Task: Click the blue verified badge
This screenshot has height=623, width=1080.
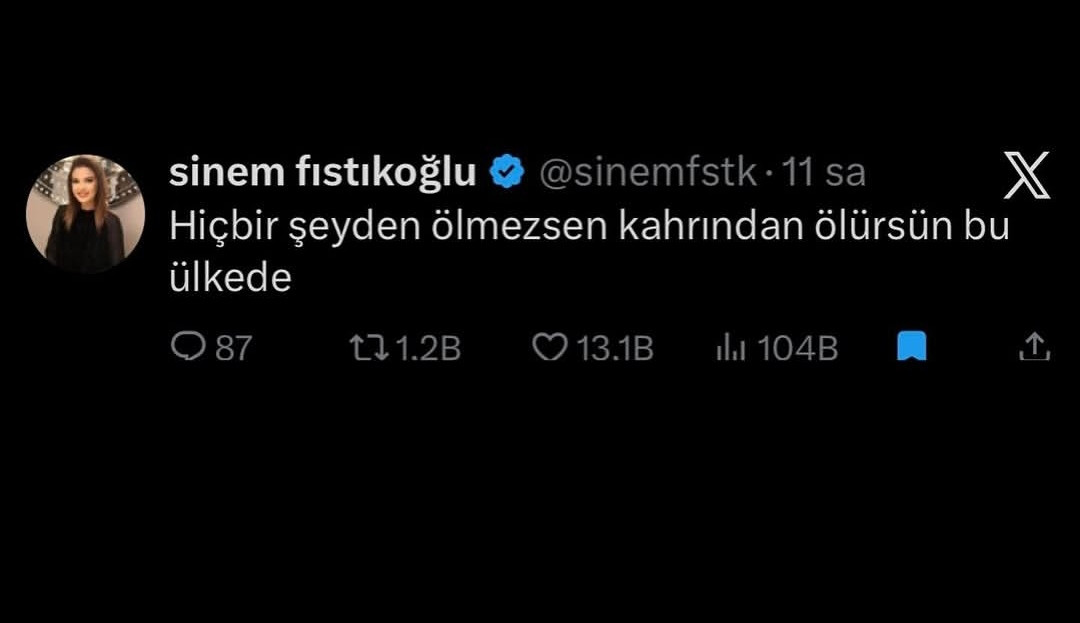Action: 508,173
